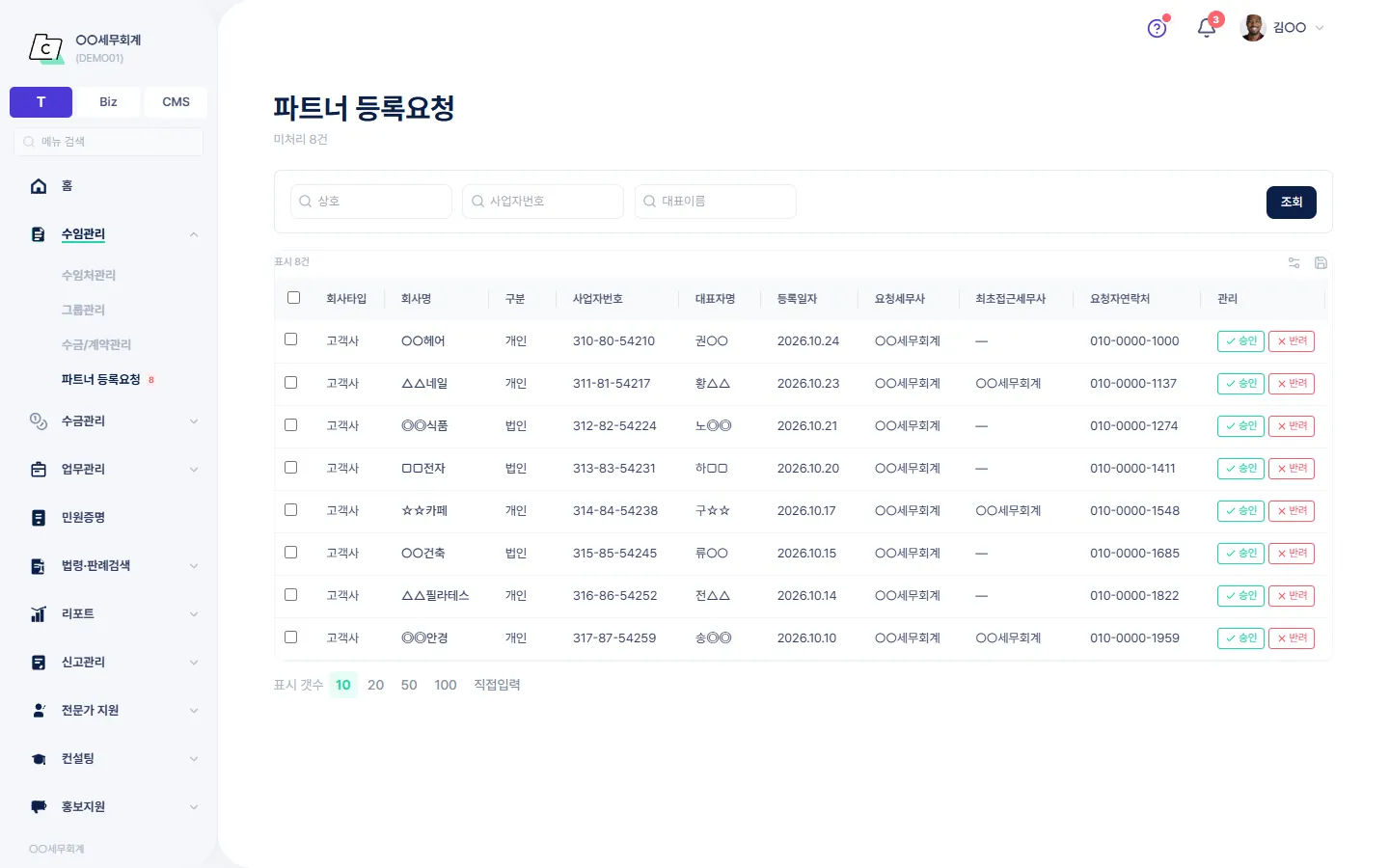
Task: Focus the 상호 search field
Action: pyautogui.click(x=371, y=202)
